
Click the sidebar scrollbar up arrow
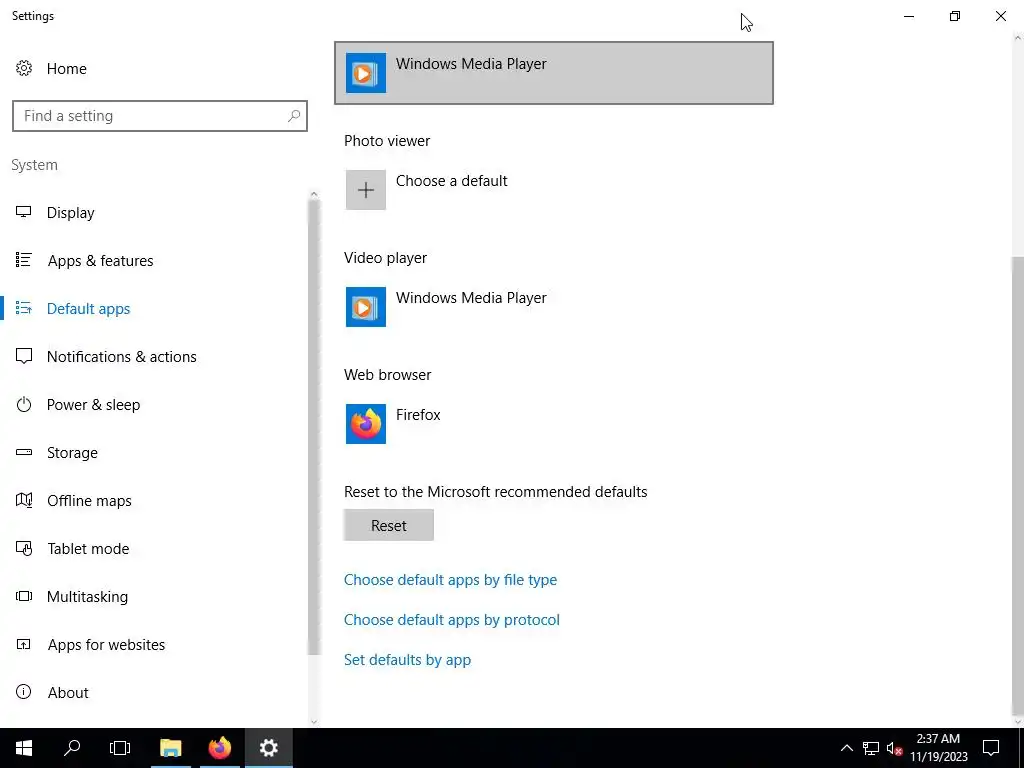coord(313,194)
